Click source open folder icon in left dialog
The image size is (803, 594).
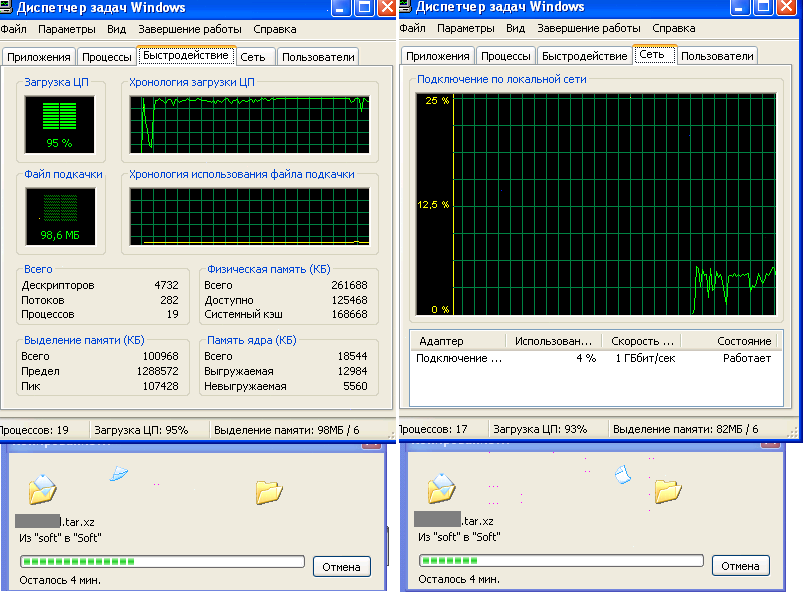43,489
